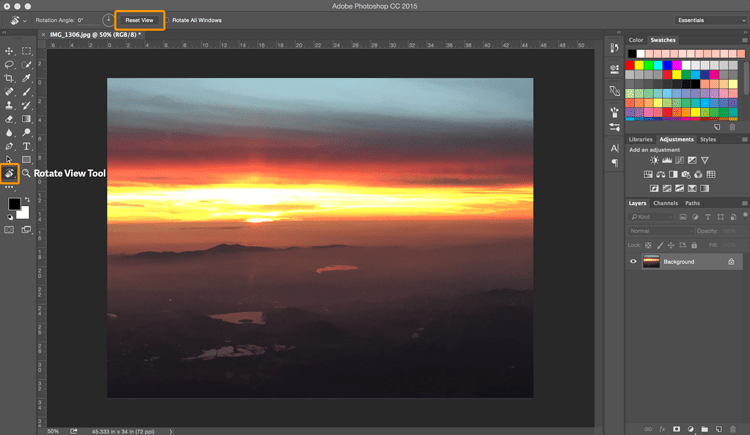Switch to the Paths tab
Viewport: 750px width, 435px height.
pos(692,203)
